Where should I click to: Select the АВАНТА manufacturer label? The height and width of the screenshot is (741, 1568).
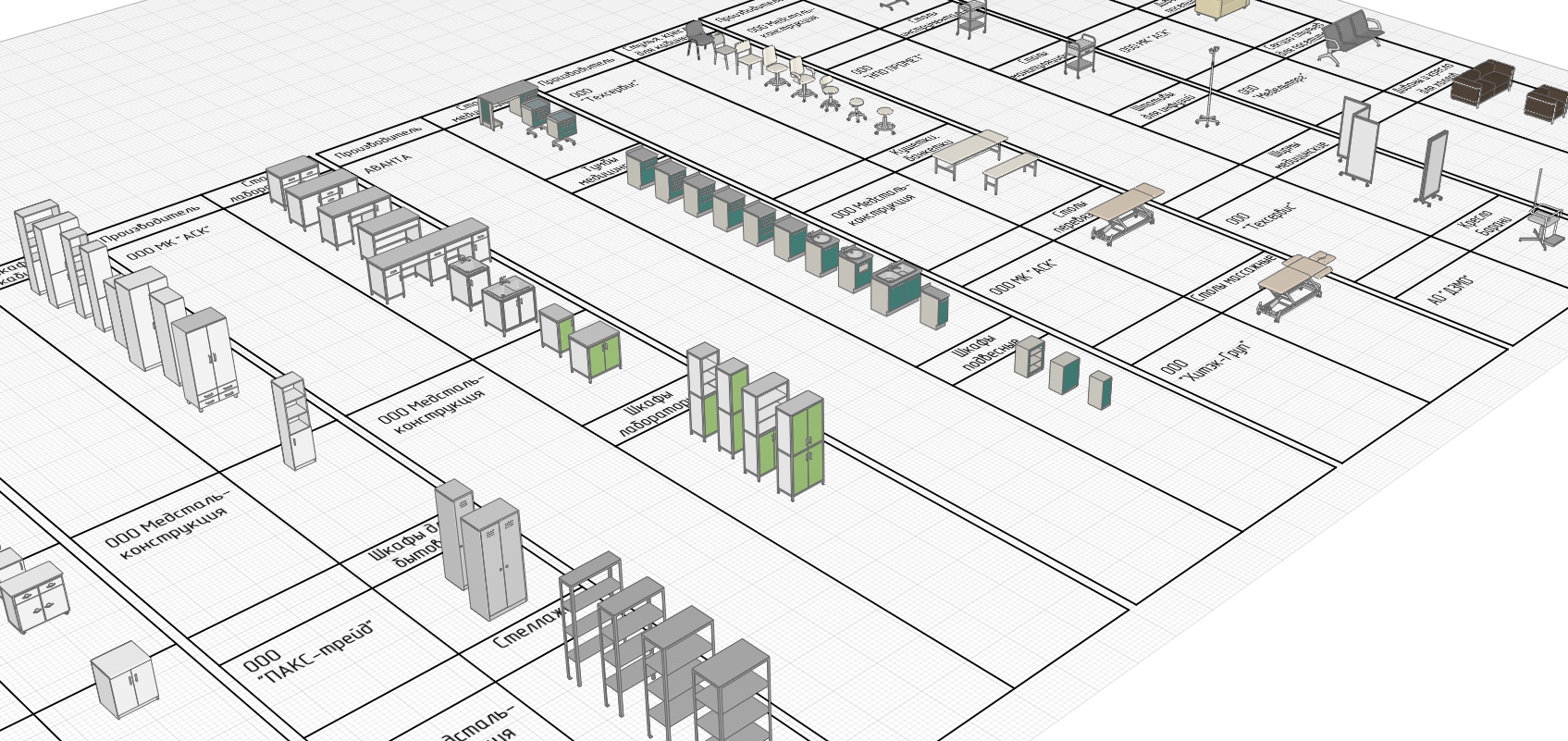[388, 163]
